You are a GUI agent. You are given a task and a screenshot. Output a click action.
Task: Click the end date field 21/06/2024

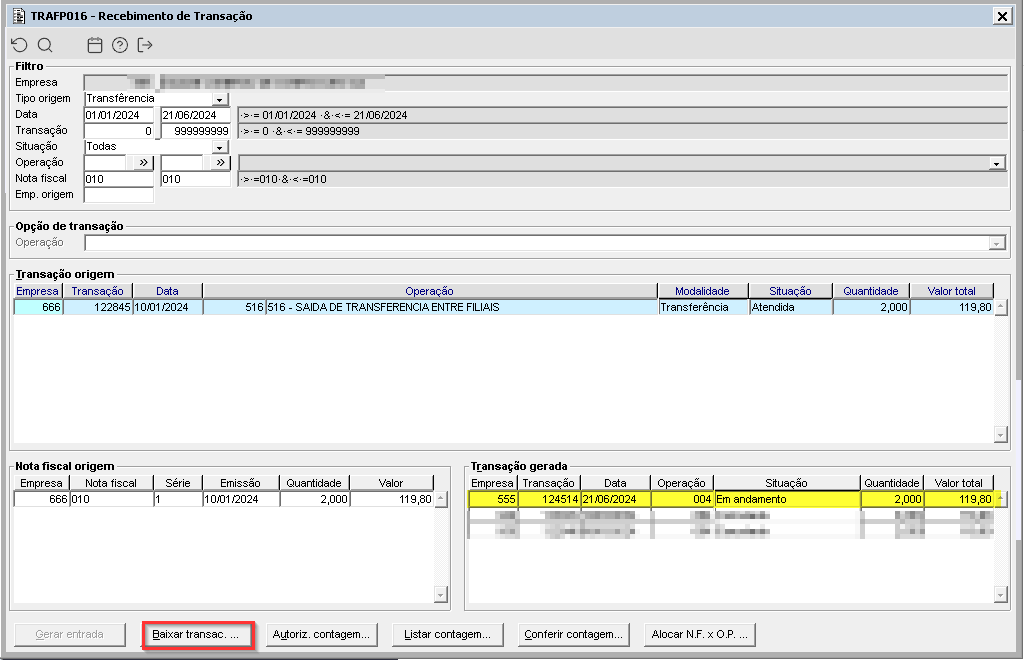tap(196, 115)
